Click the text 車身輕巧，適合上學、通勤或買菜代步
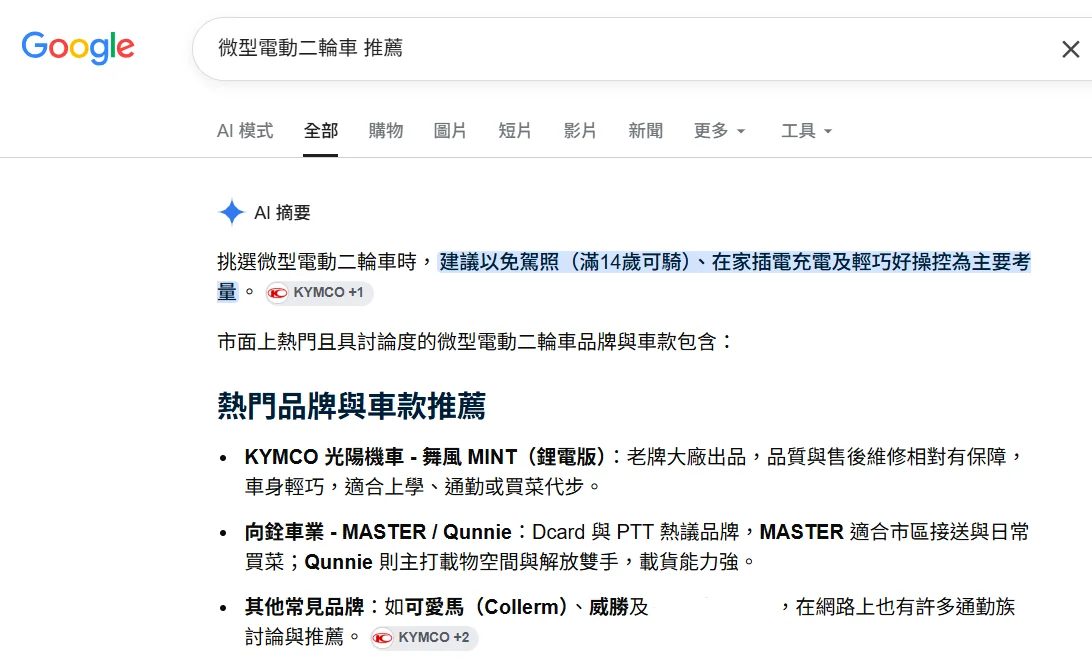 414,487
